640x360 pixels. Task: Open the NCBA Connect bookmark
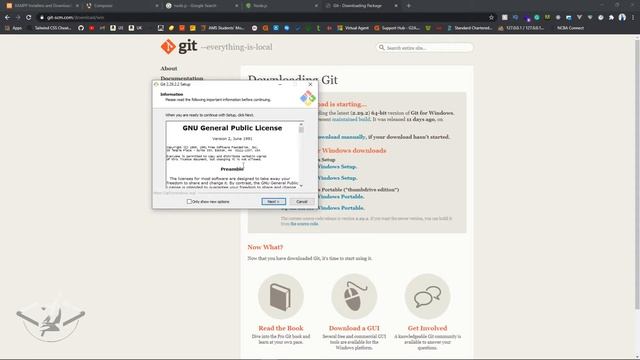[x=570, y=28]
